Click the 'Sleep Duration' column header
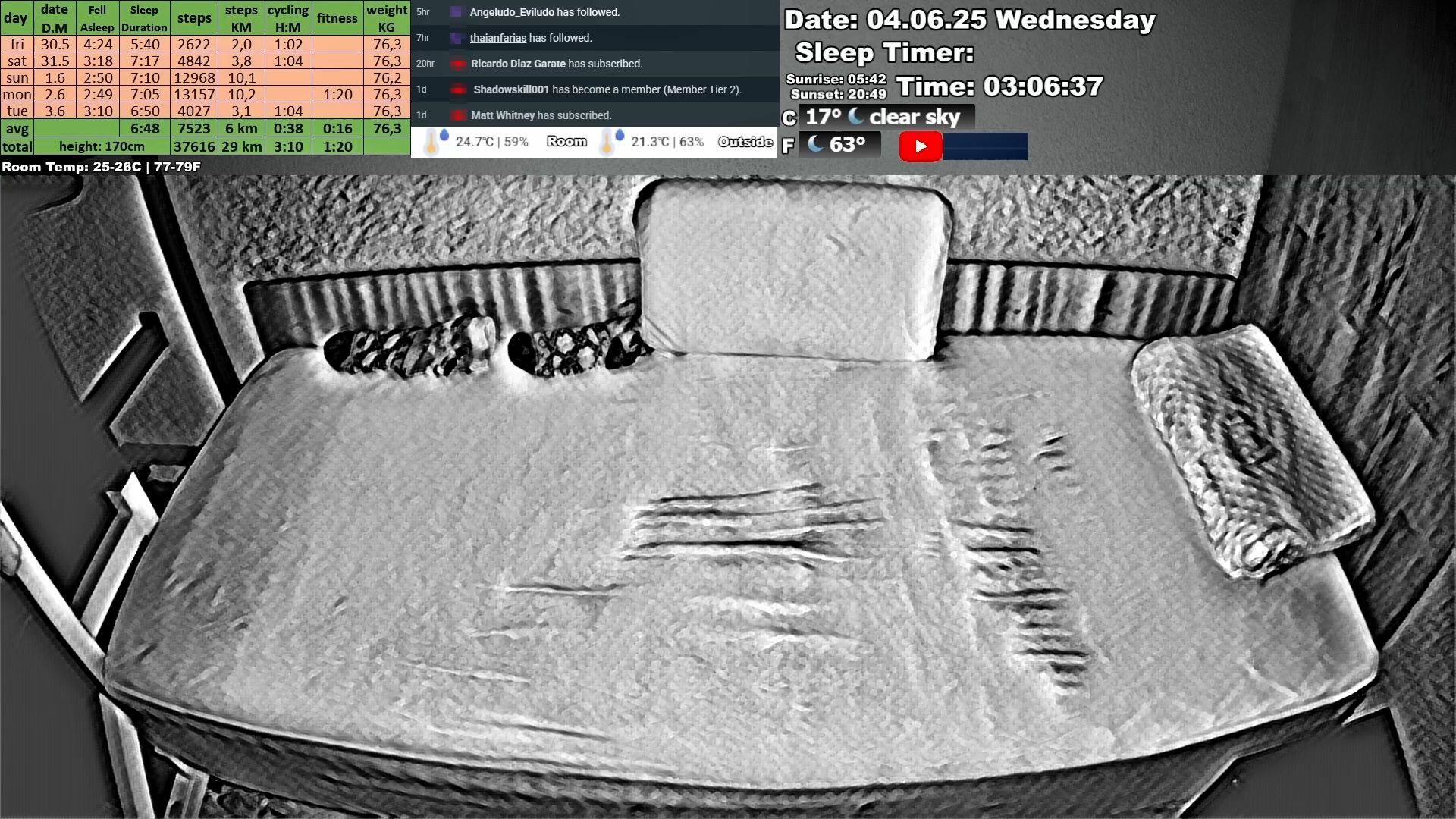The width and height of the screenshot is (1456, 819). (x=144, y=18)
